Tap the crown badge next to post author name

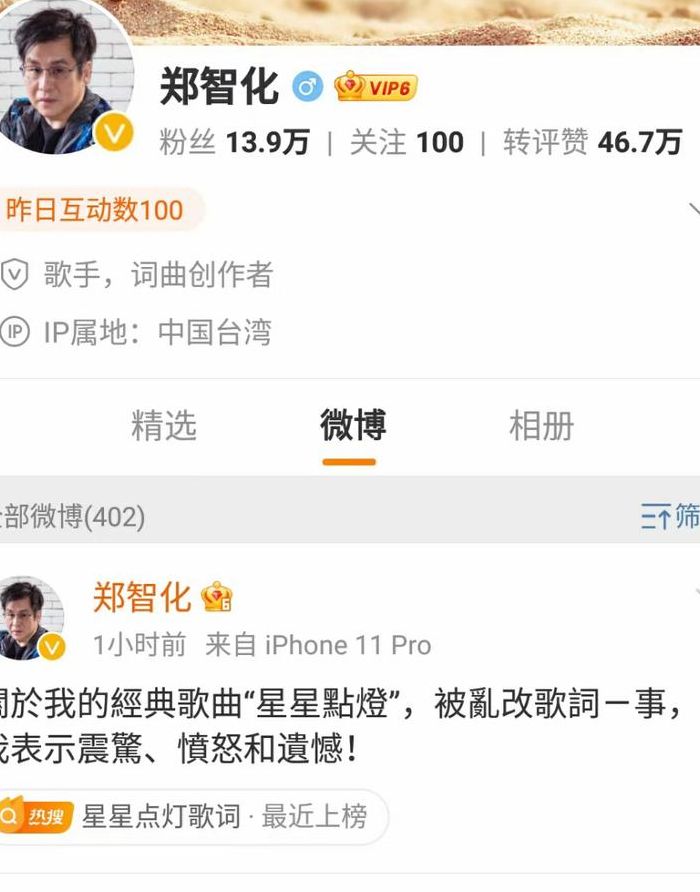[217, 597]
